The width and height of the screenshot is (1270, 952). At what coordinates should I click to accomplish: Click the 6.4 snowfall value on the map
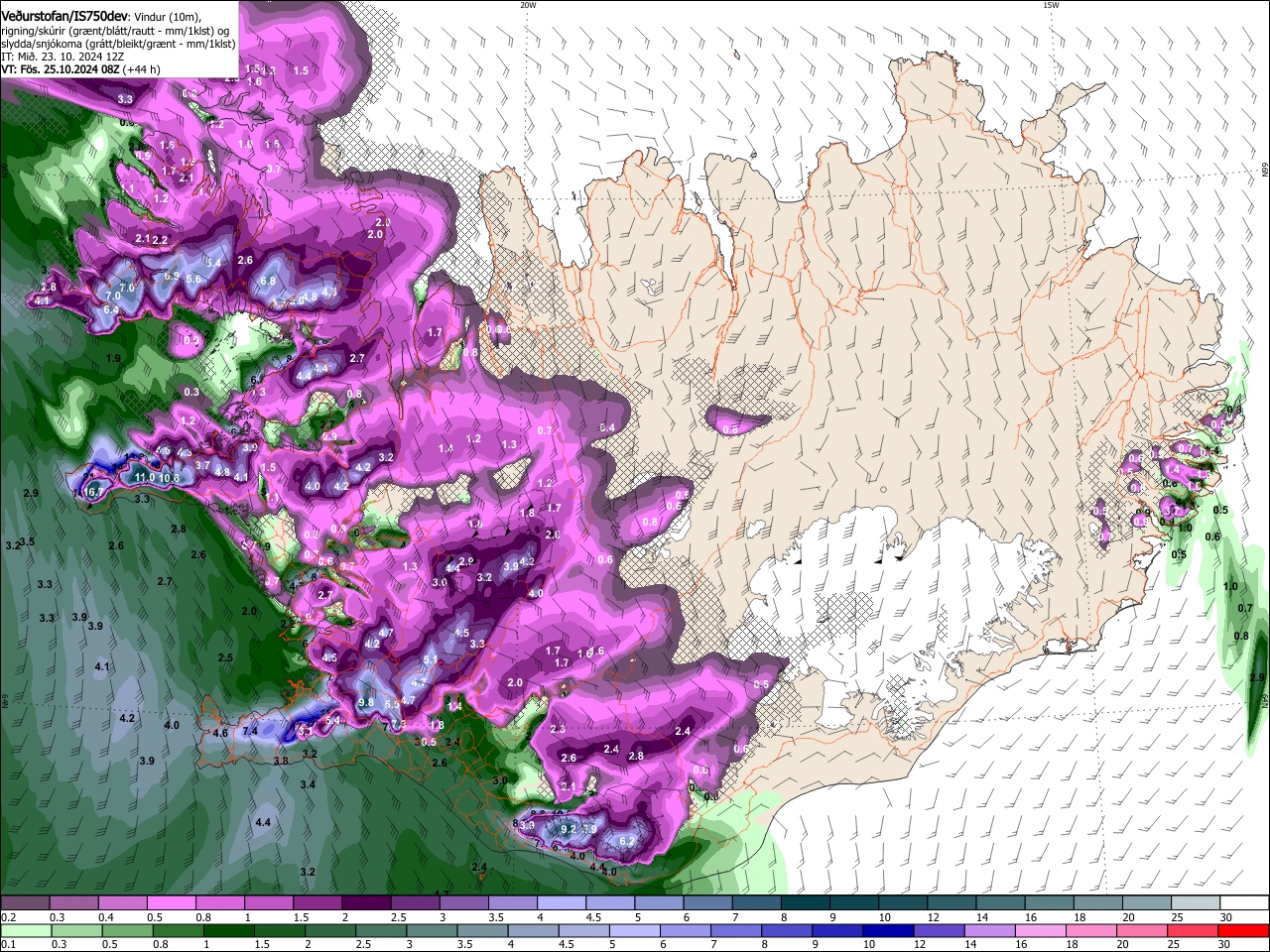pos(111,309)
